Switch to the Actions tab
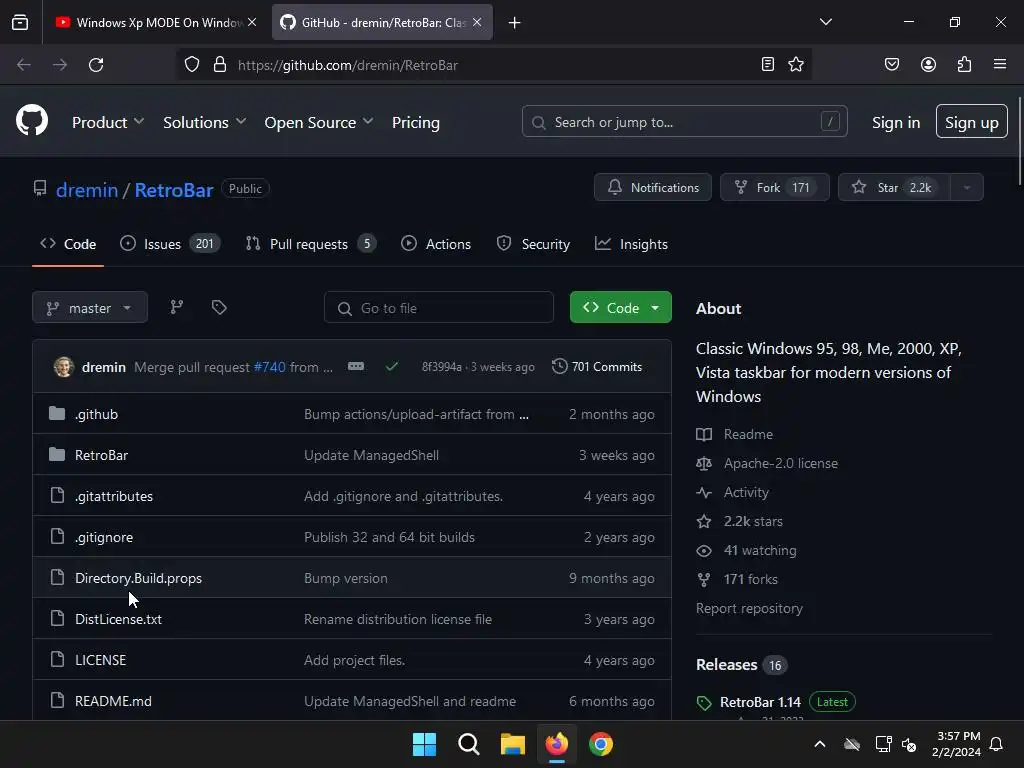Image resolution: width=1024 pixels, height=768 pixels. tap(436, 244)
